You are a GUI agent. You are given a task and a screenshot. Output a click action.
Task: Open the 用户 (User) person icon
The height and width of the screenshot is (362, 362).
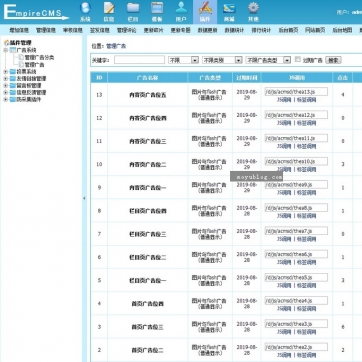(181, 12)
